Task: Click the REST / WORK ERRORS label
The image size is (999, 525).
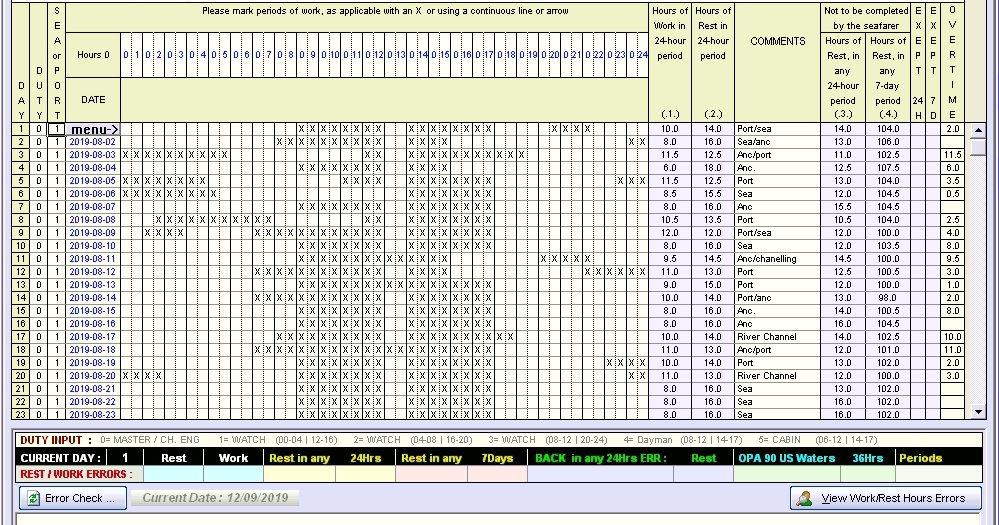Action: pos(76,474)
